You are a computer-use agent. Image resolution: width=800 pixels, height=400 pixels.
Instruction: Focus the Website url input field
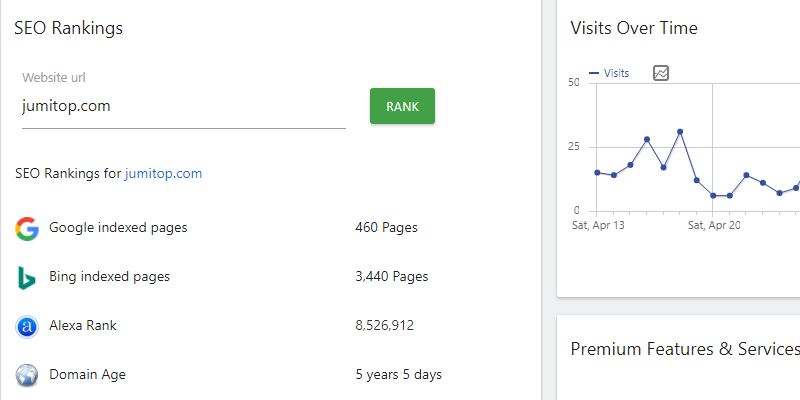point(183,107)
